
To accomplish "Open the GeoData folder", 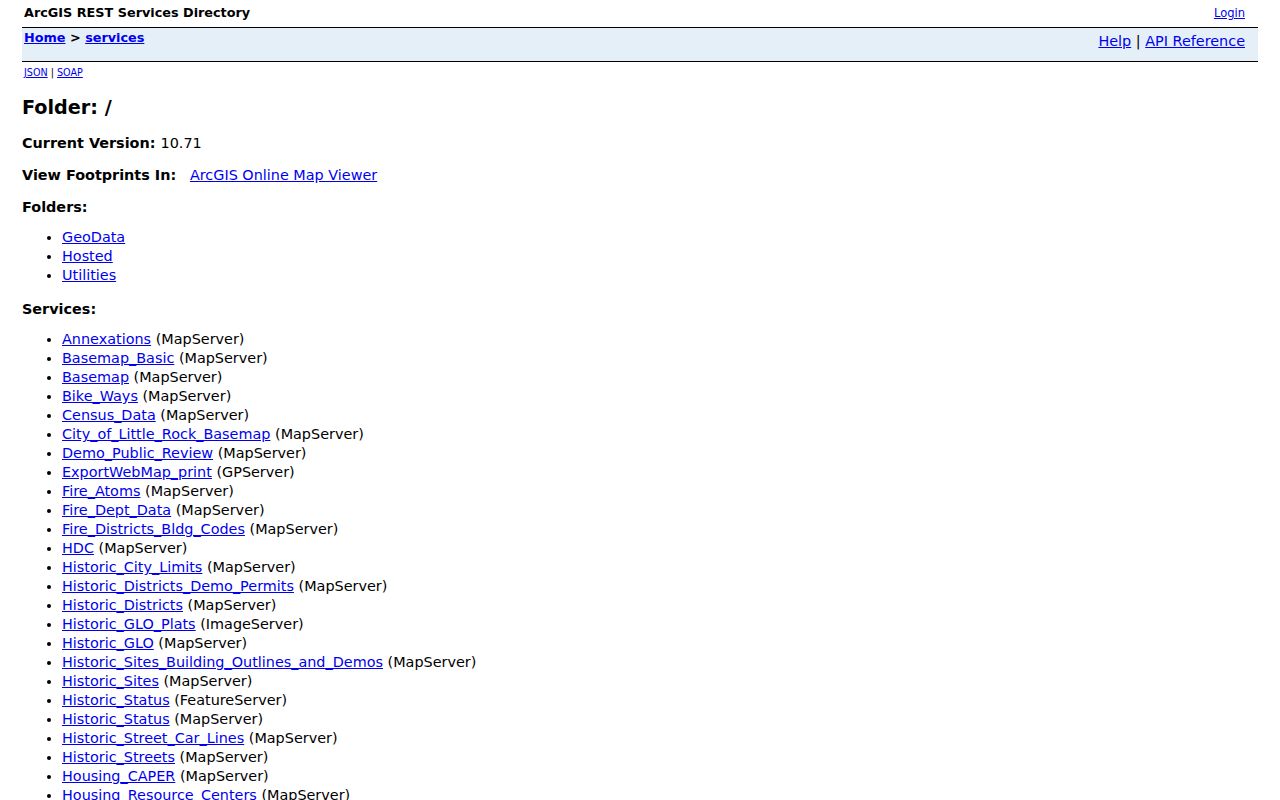I will click(x=93, y=237).
